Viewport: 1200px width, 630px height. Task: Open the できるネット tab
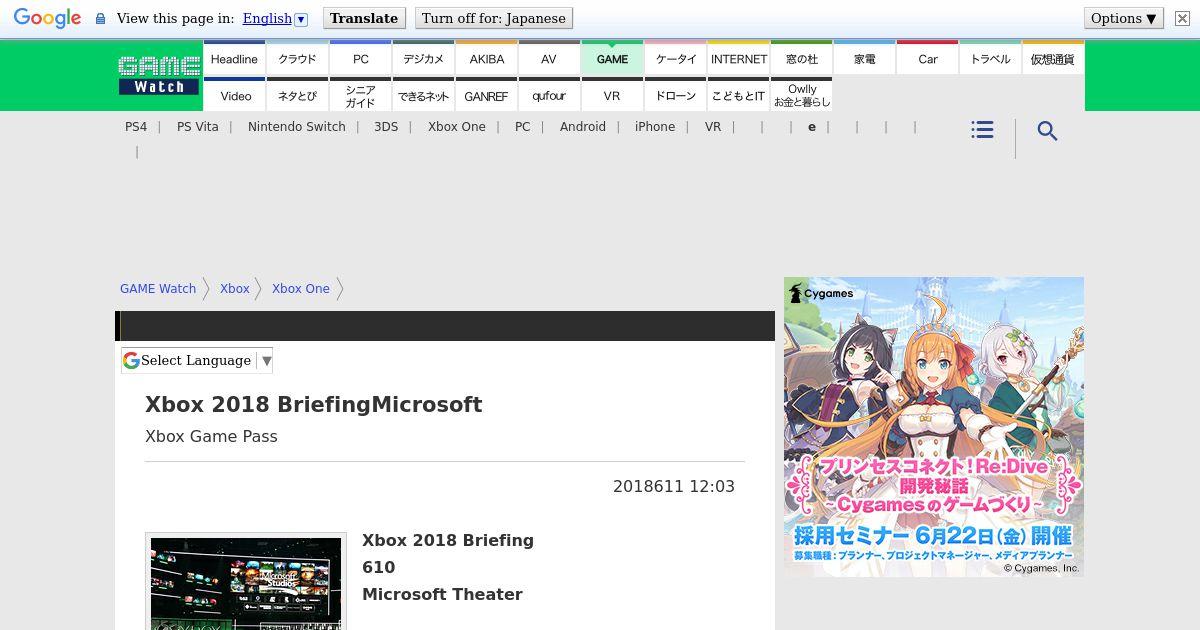coord(423,95)
